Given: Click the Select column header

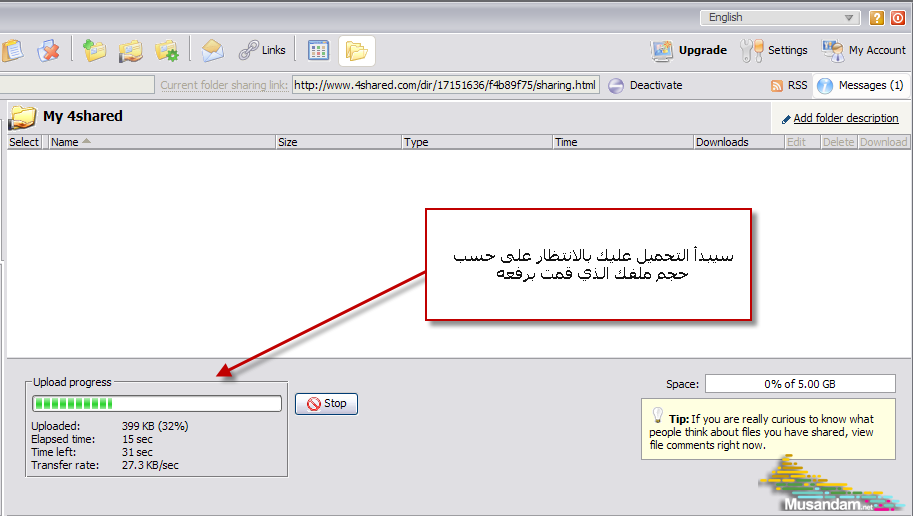Looking at the screenshot, I should [x=24, y=142].
